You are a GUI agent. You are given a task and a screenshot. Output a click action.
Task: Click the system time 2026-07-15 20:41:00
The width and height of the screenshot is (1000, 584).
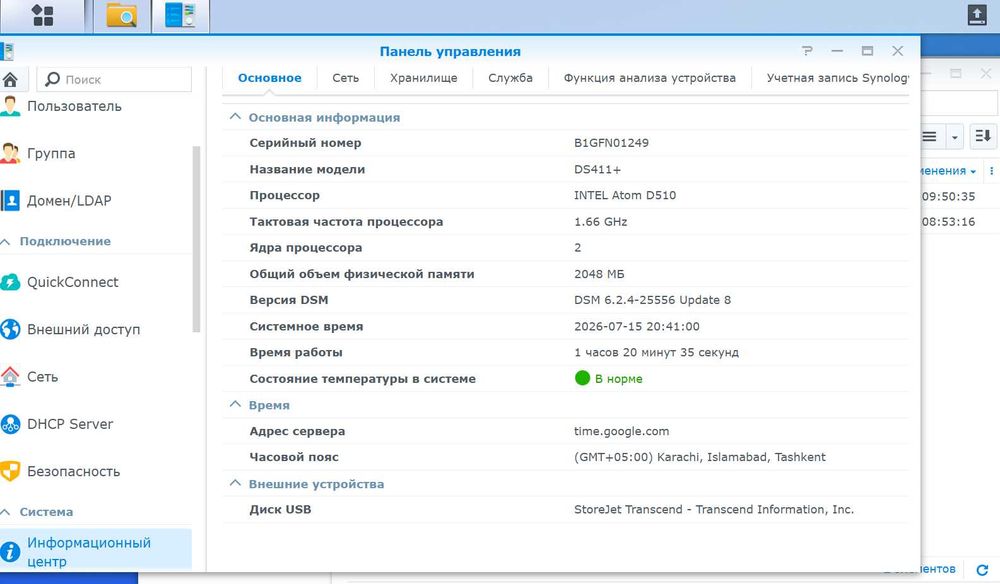[636, 326]
